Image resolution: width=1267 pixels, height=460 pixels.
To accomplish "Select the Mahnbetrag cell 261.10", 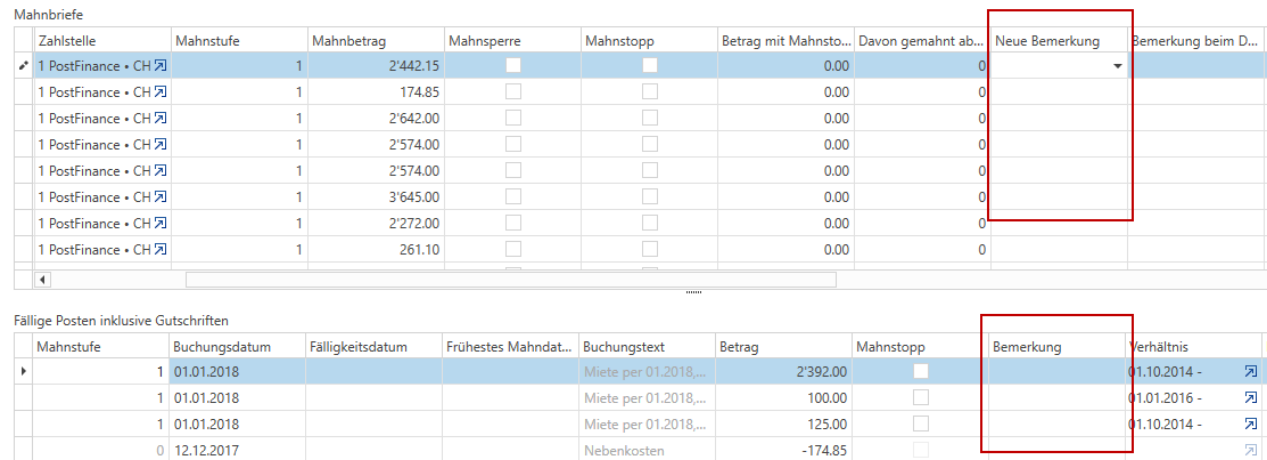I will tap(376, 249).
